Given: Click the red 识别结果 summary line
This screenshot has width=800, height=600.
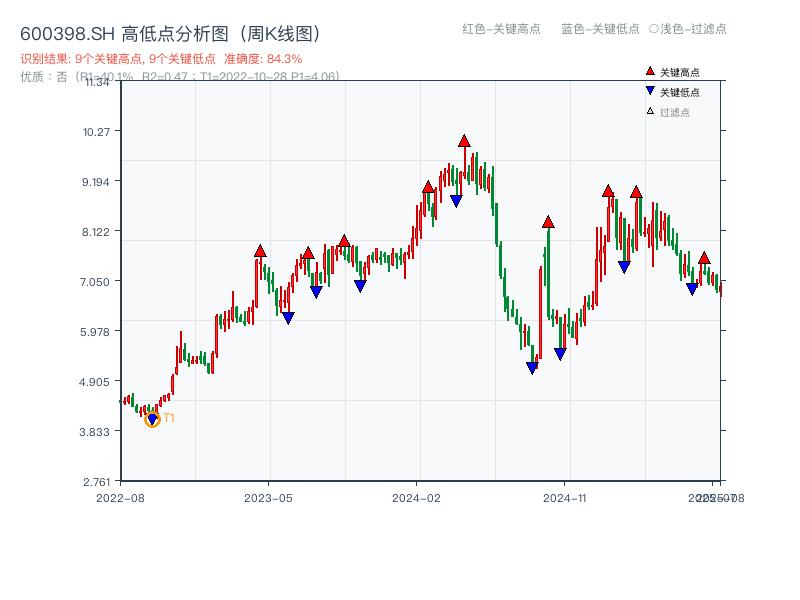Looking at the screenshot, I should tap(161, 59).
